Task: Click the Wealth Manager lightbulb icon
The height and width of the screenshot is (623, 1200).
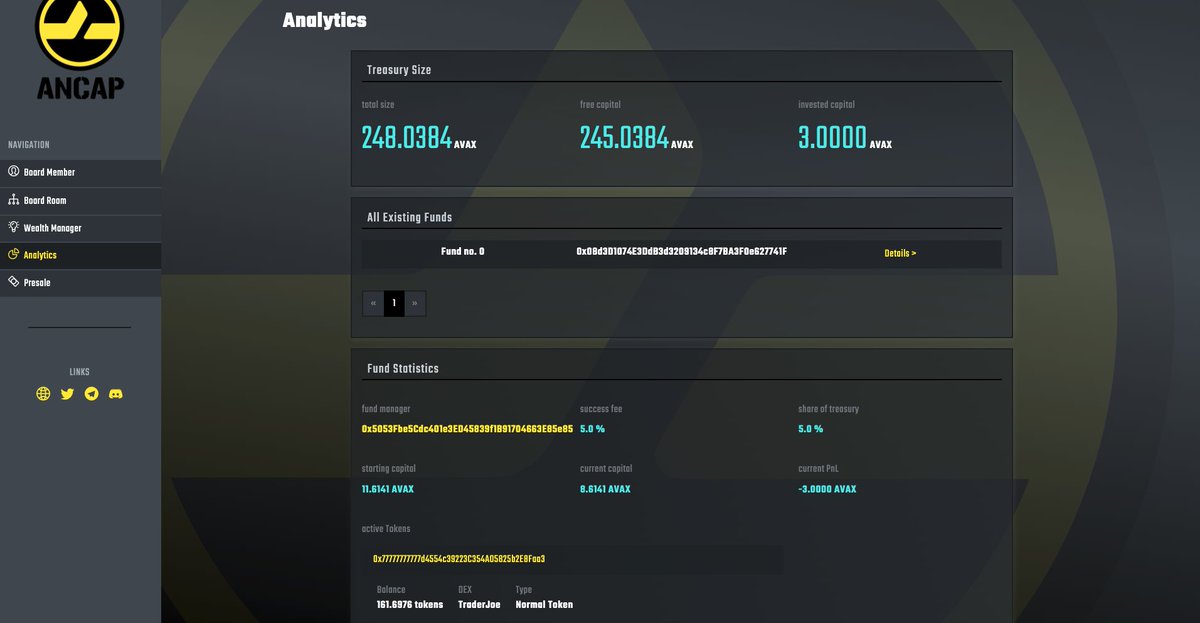Action: tap(14, 227)
